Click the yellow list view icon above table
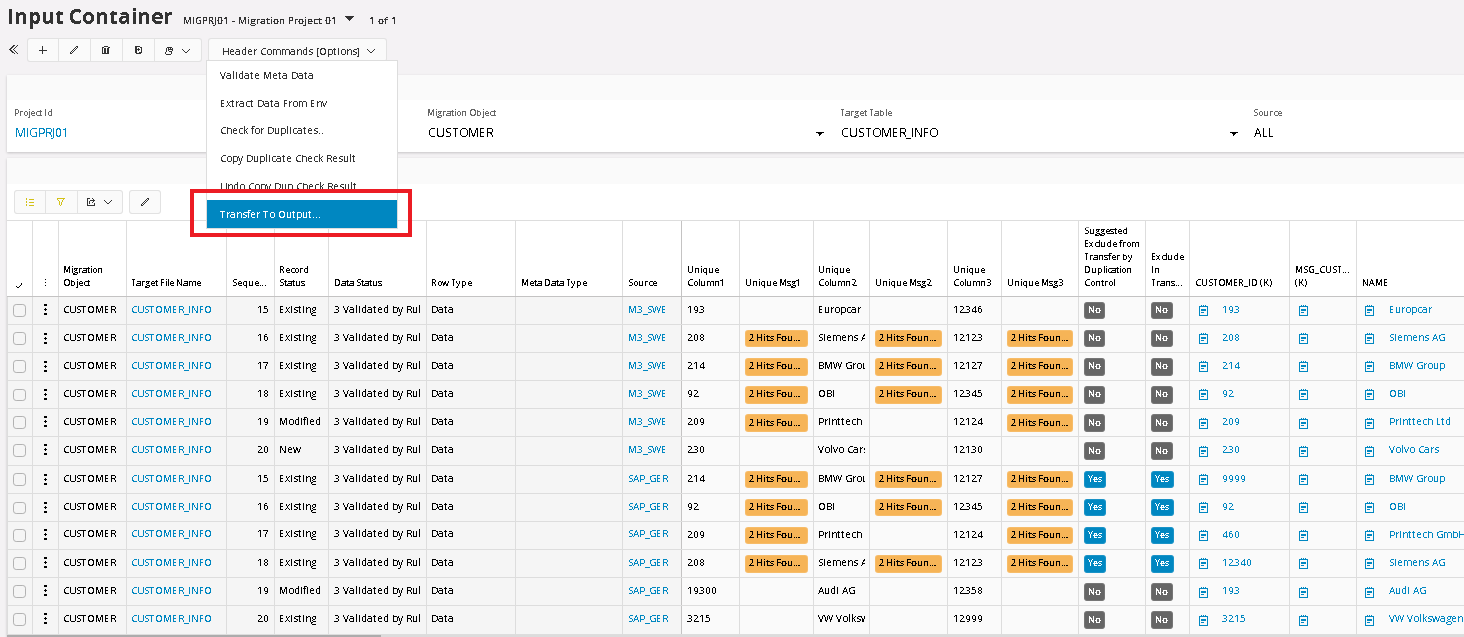 tap(30, 202)
